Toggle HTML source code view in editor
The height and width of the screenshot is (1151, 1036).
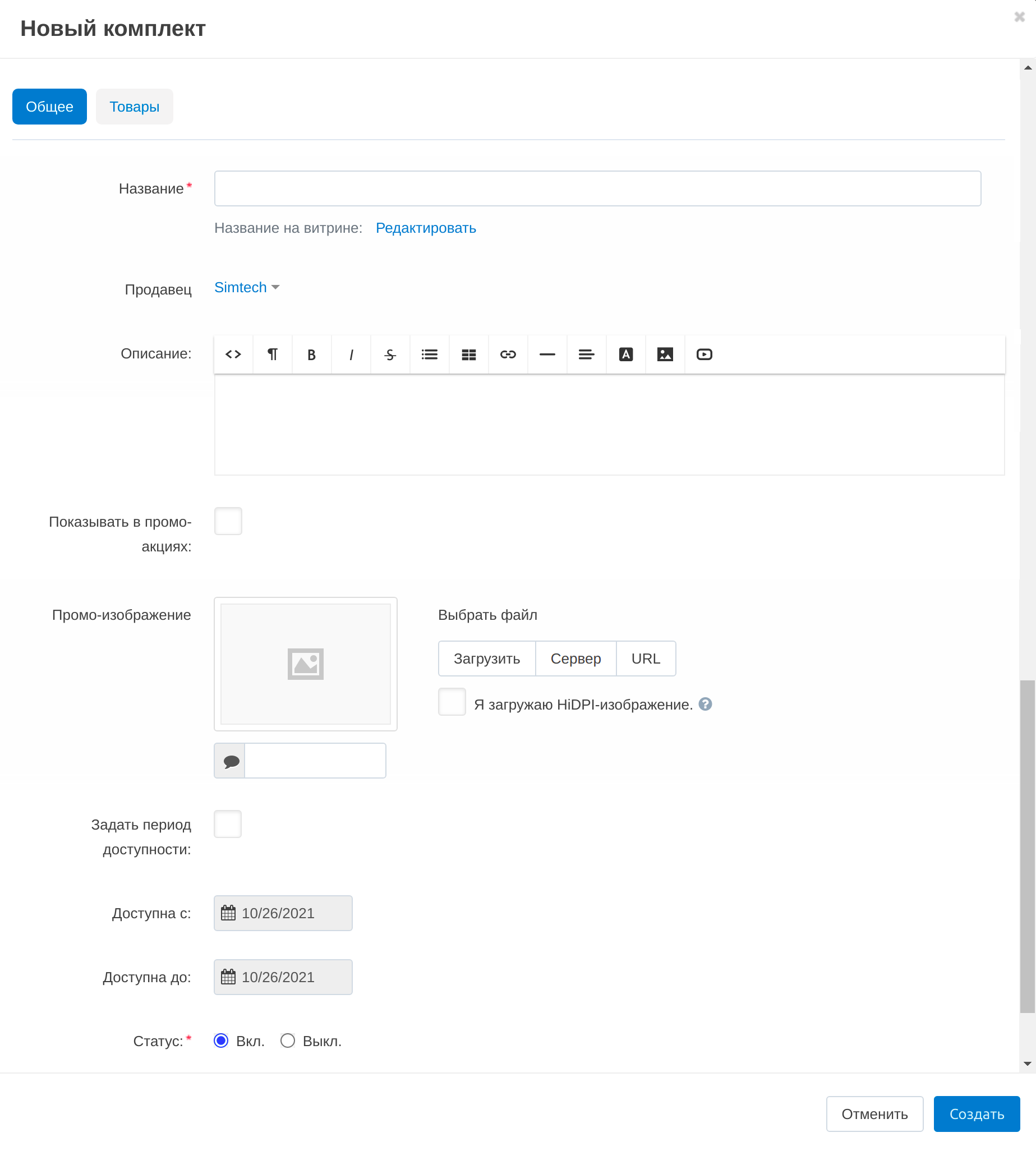[x=233, y=354]
